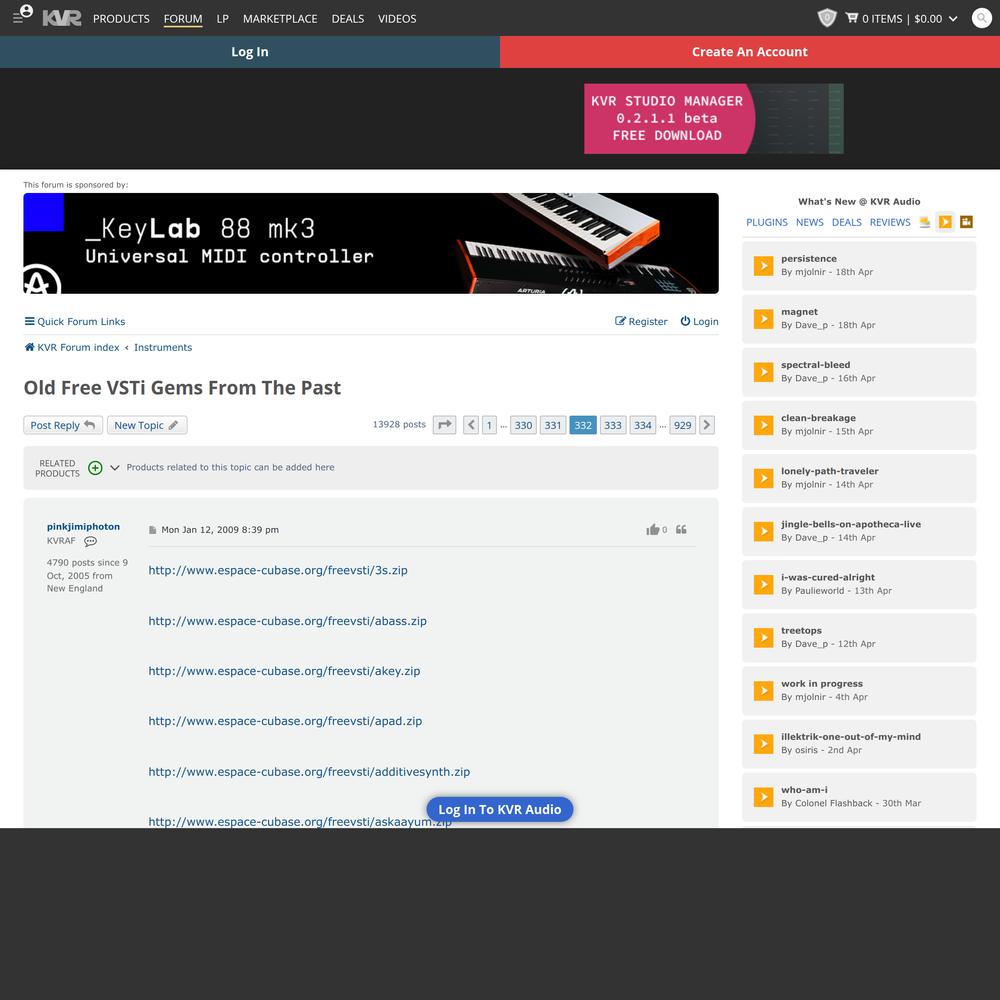The height and width of the screenshot is (1000, 1000).
Task: Click the jump-to-page arrow icon
Action: pos(444,425)
